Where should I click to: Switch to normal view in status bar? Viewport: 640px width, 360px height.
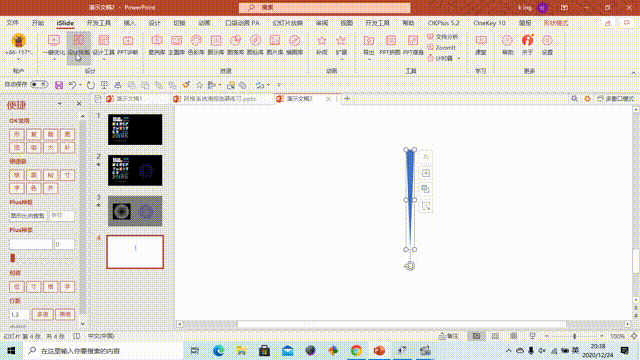pyautogui.click(x=476, y=336)
